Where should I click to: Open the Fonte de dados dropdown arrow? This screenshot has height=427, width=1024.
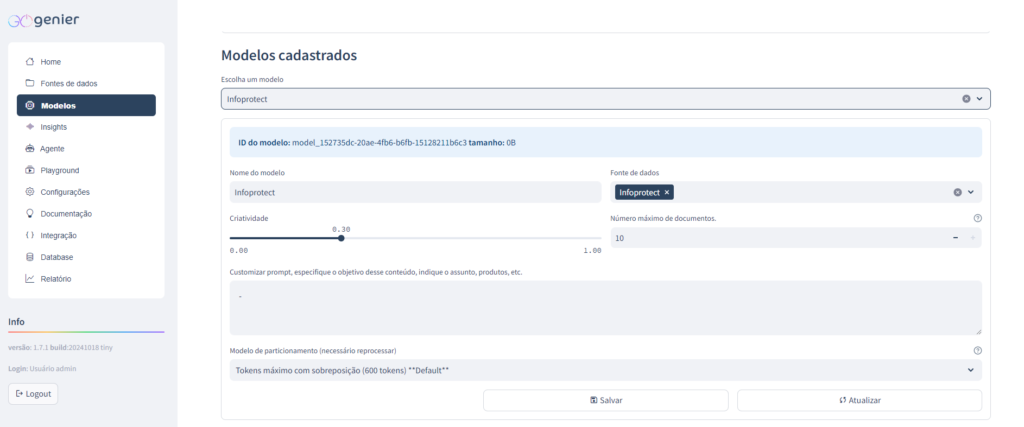coord(971,192)
